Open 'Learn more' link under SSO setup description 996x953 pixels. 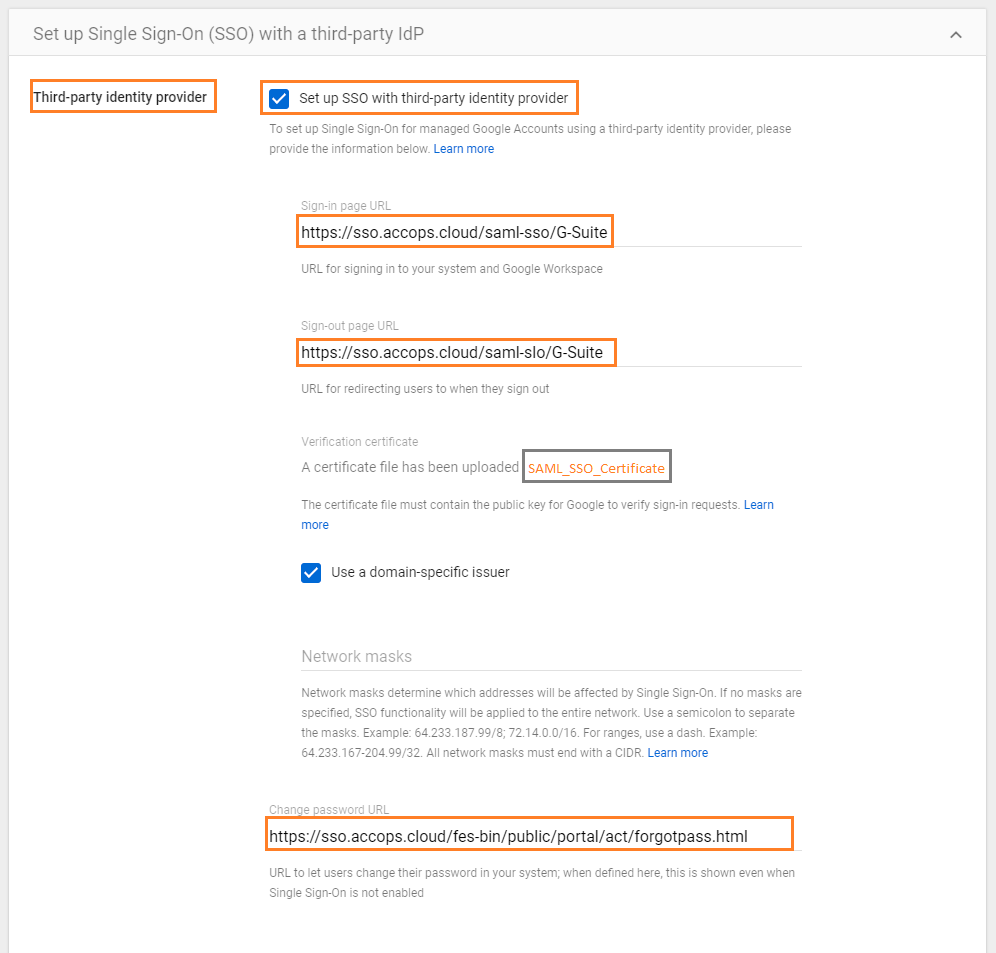(x=463, y=149)
